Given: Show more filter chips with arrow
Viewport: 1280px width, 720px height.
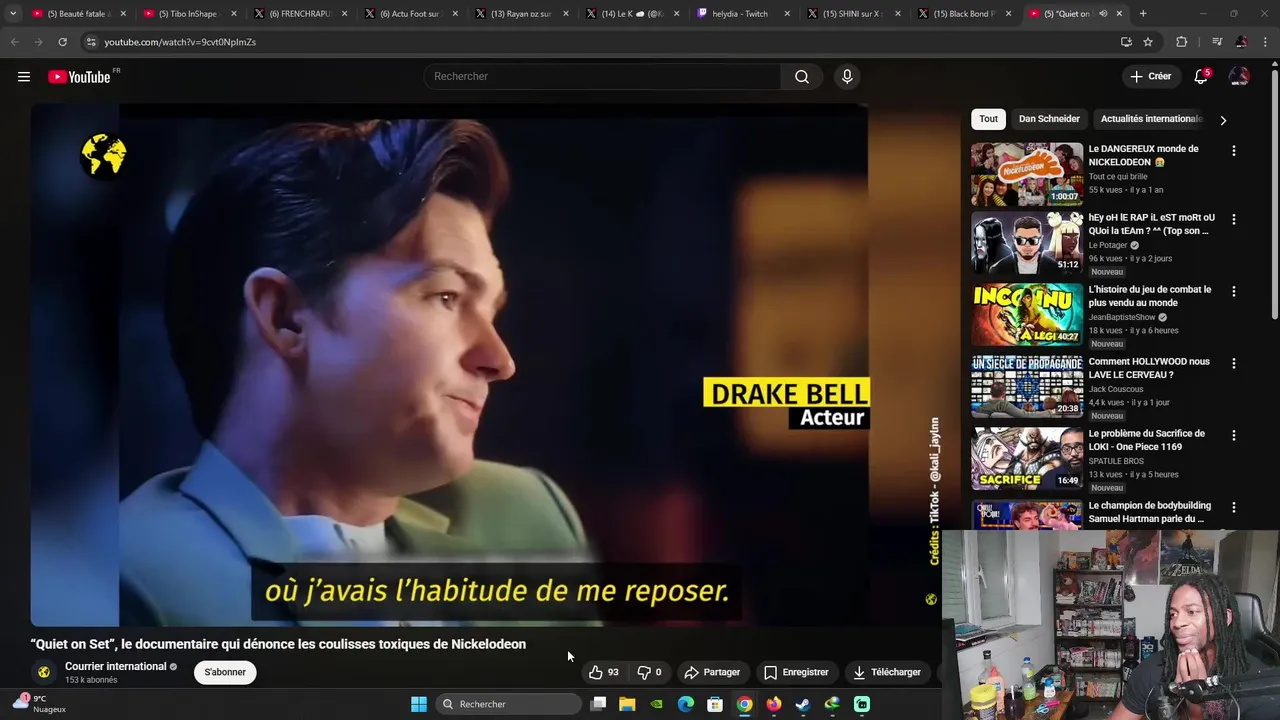Looking at the screenshot, I should coord(1222,120).
